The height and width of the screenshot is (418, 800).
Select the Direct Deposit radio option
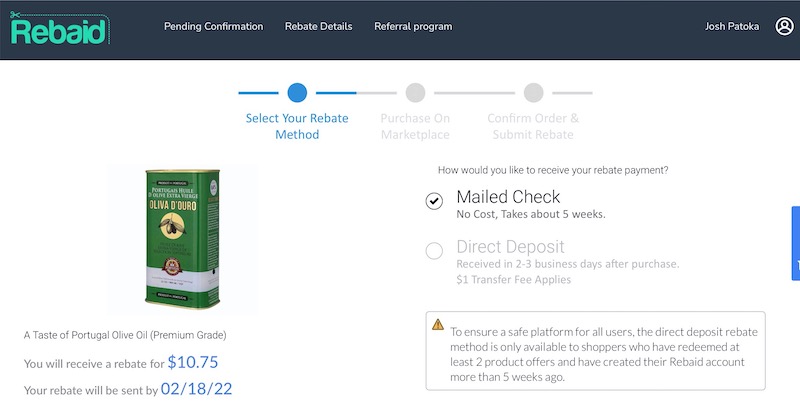434,251
